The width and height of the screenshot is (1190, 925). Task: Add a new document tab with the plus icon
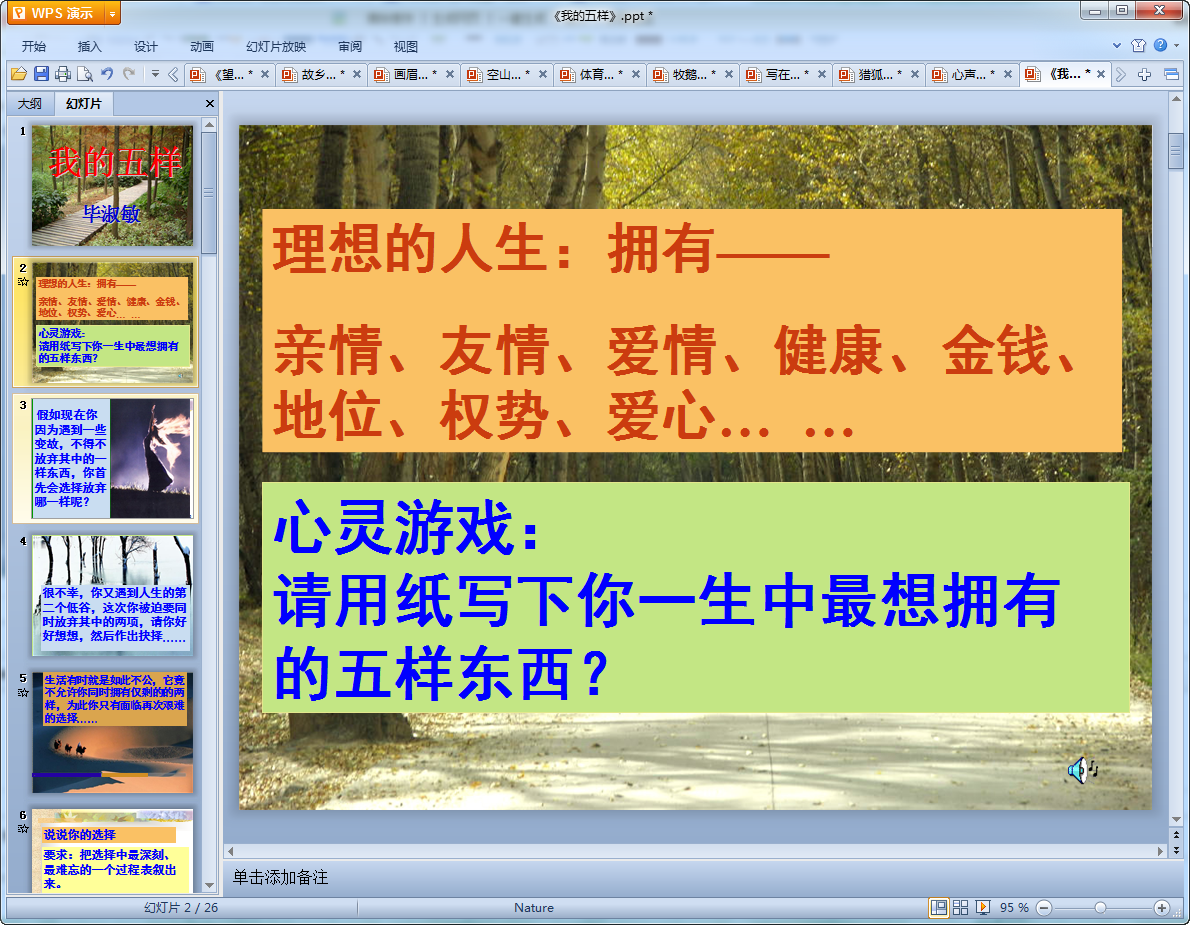coord(1144,74)
